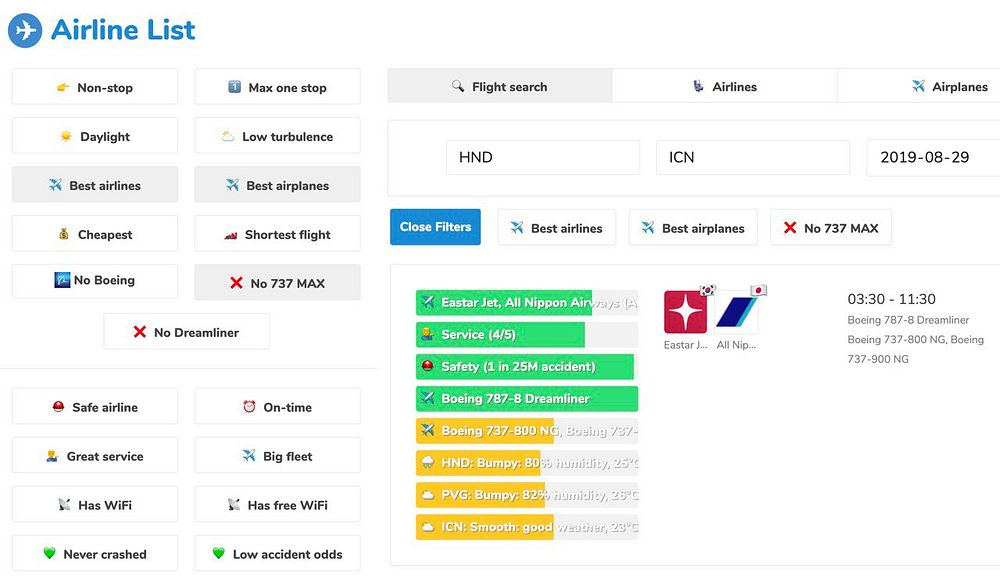The image size is (1000, 584).
Task: Disable Best airplanes in the left filter panel
Action: click(277, 185)
